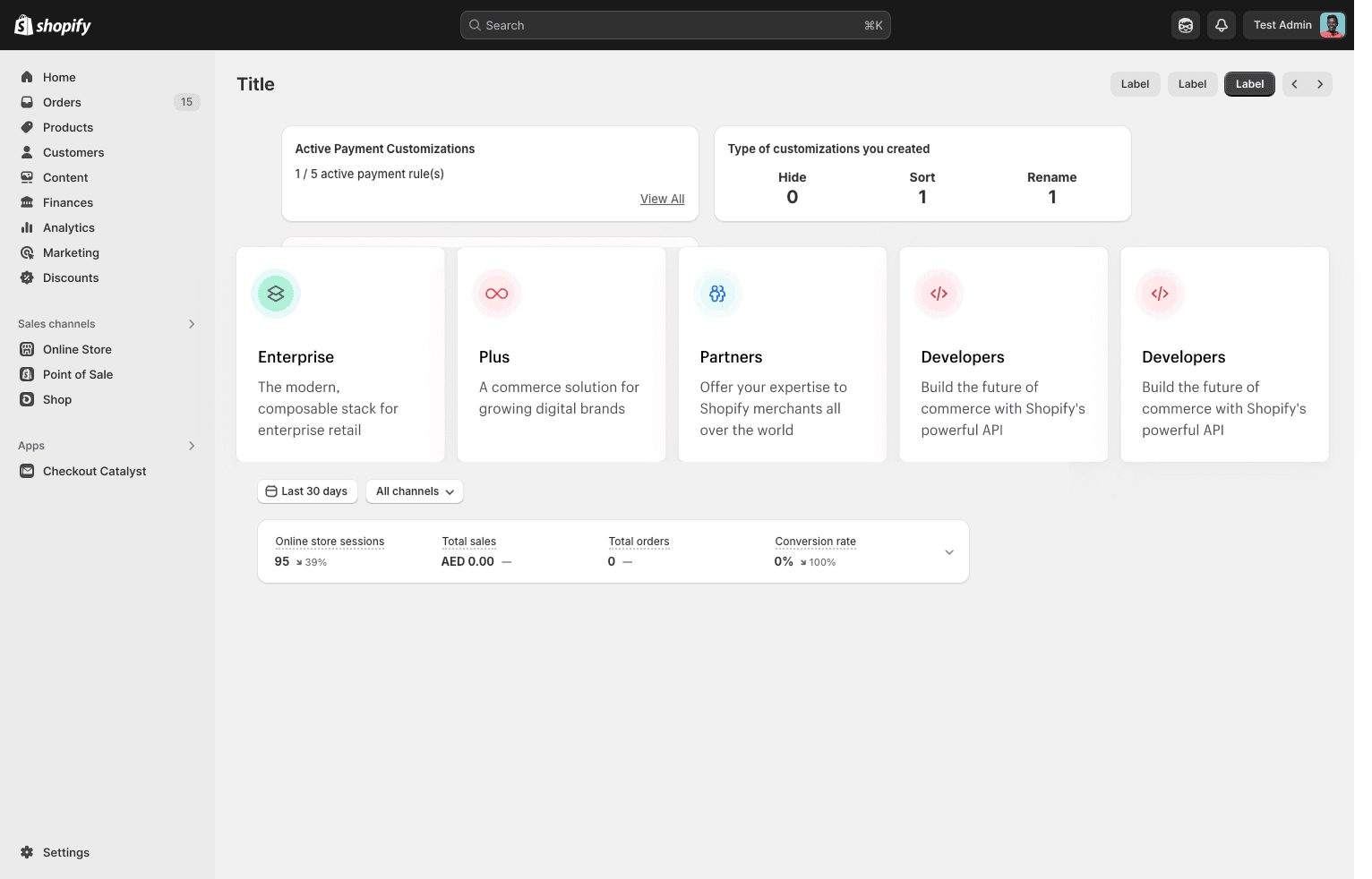Click the Shopify logo in header

click(53, 25)
